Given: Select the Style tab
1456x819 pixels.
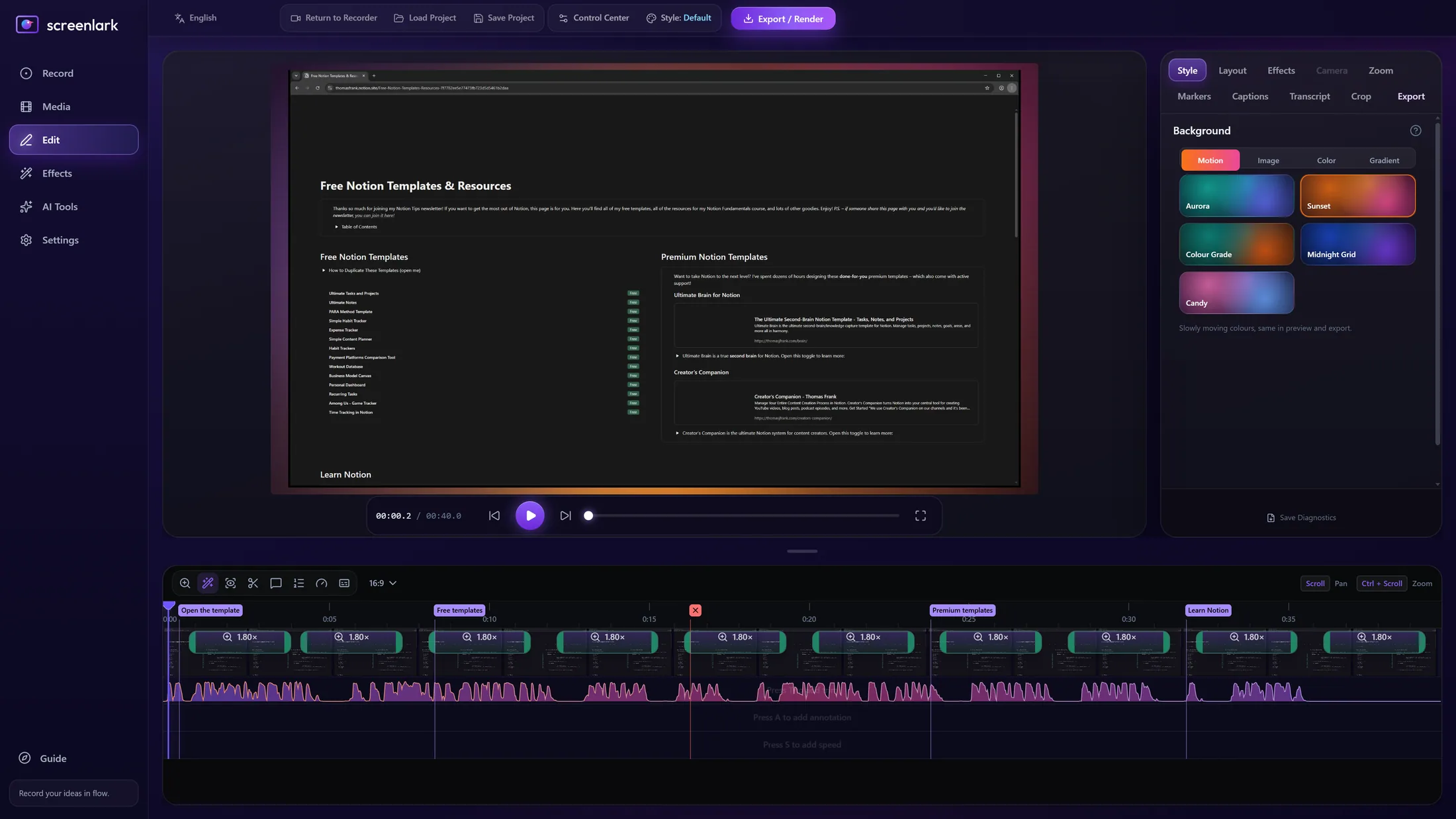Looking at the screenshot, I should [1187, 71].
